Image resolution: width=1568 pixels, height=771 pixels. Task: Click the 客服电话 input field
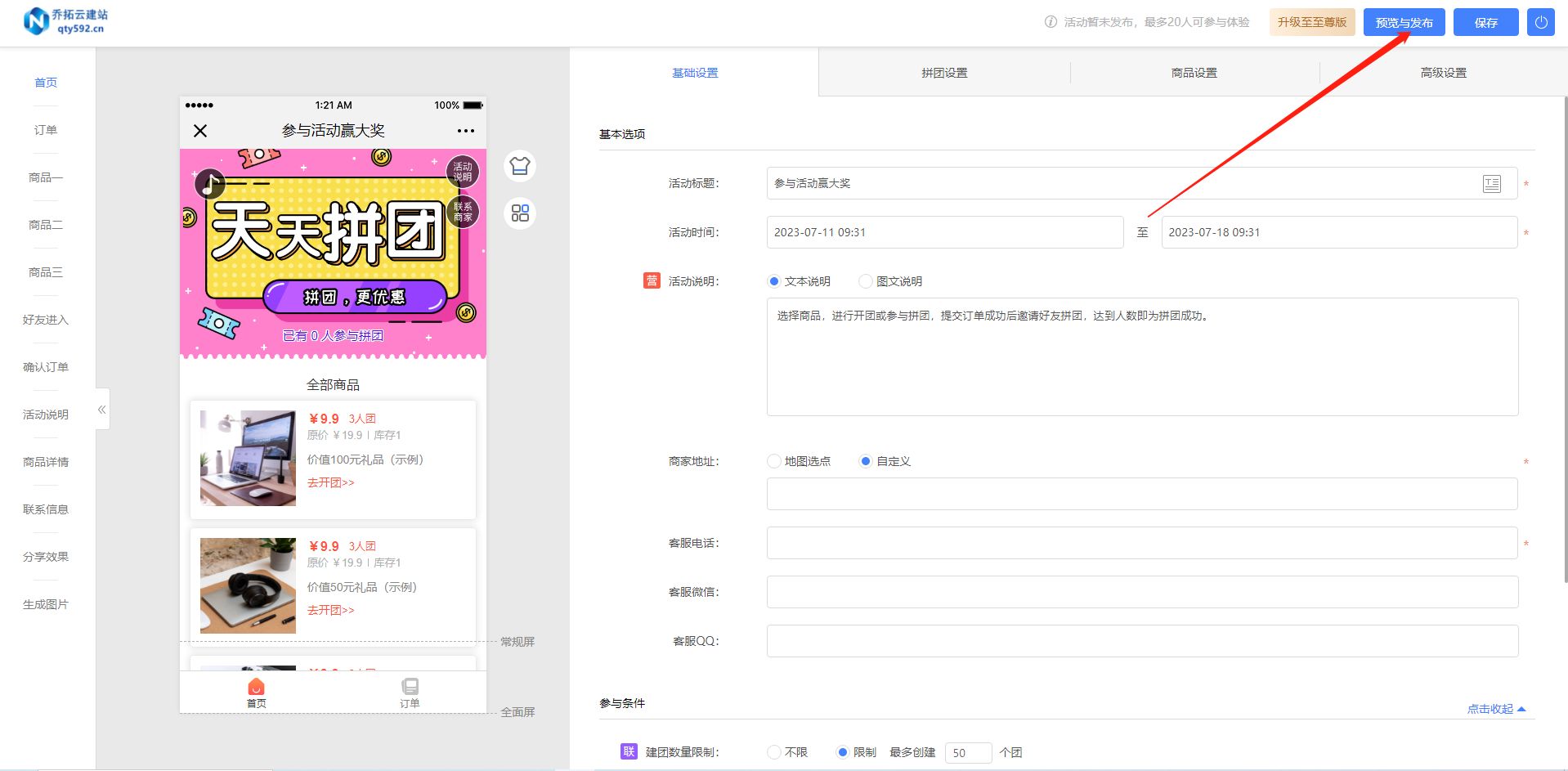point(1142,543)
